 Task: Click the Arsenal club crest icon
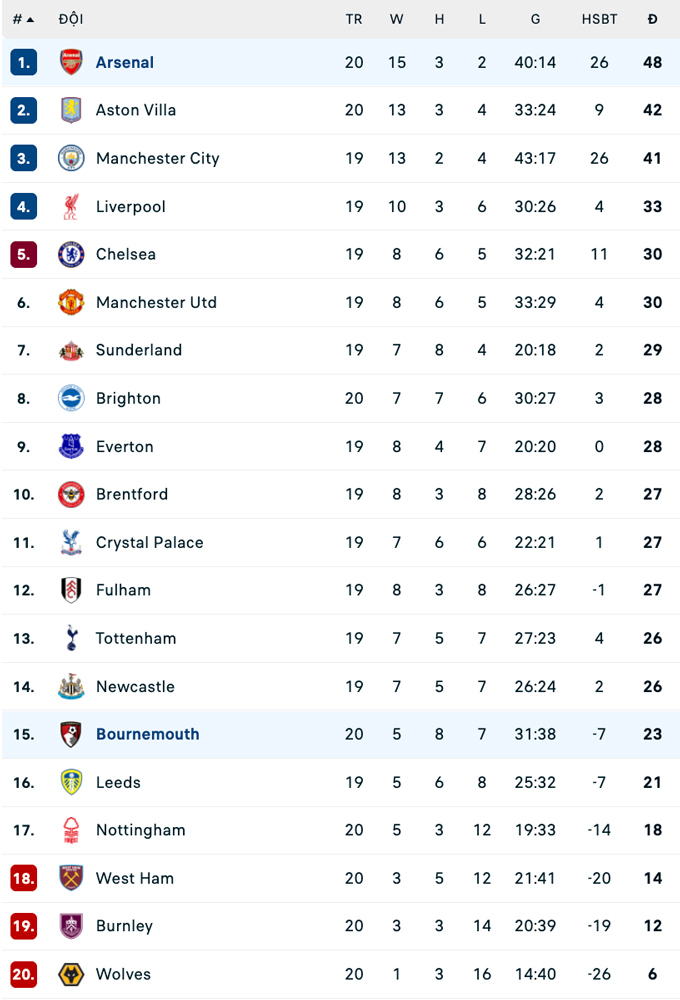pyautogui.click(x=71, y=62)
